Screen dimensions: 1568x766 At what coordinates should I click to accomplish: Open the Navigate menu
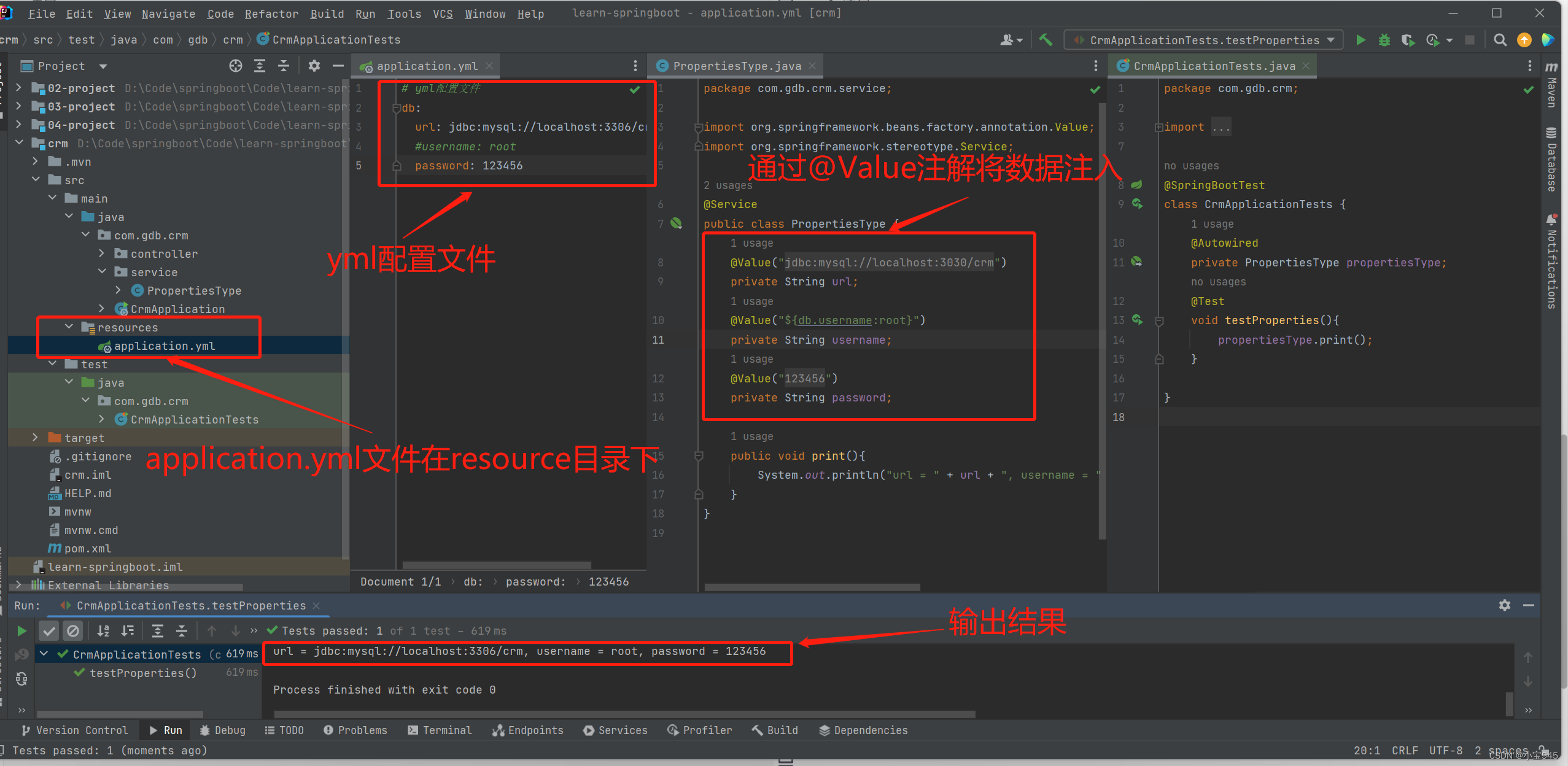(168, 14)
